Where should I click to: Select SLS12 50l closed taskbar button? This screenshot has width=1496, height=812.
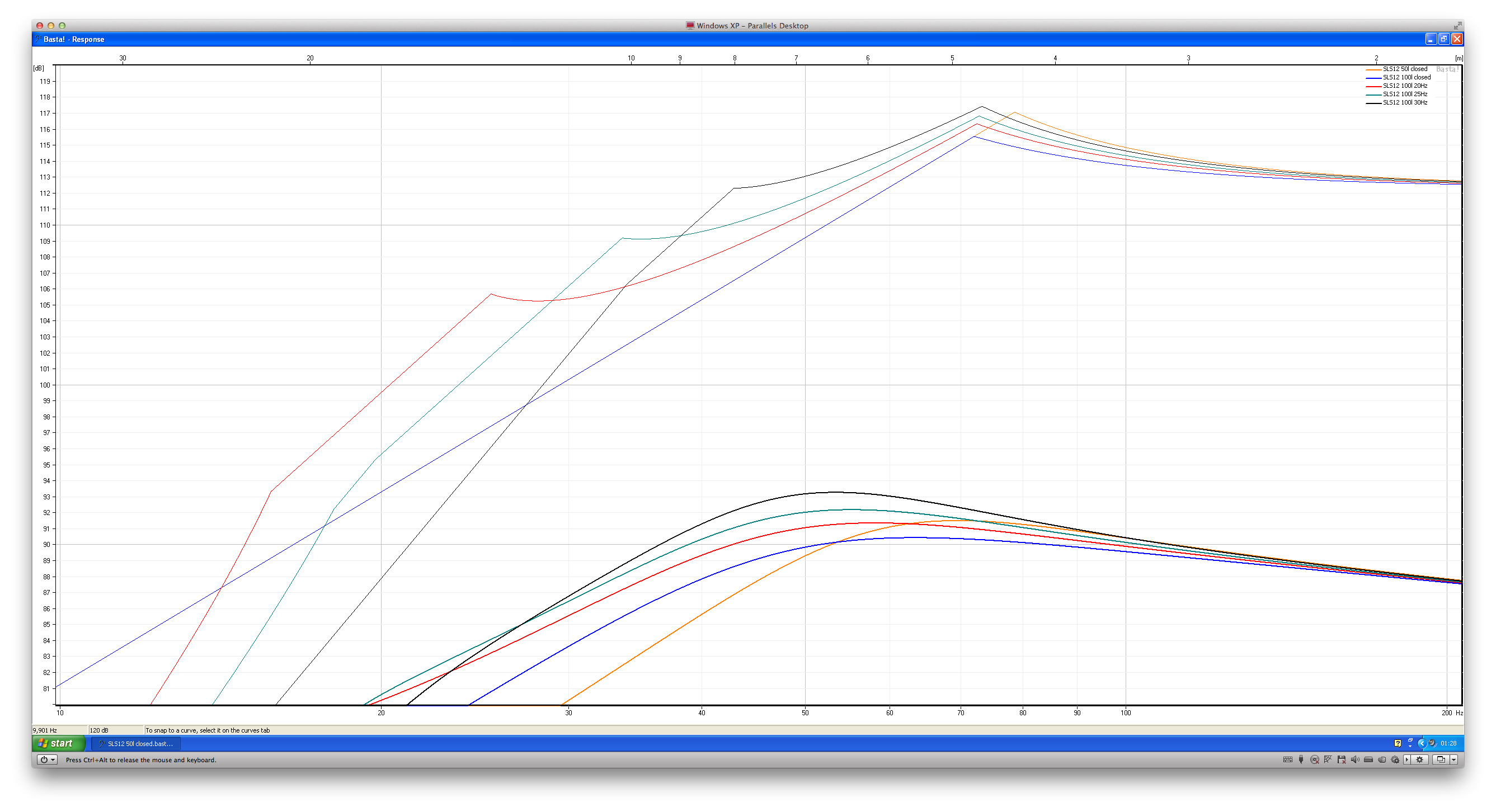(137, 744)
